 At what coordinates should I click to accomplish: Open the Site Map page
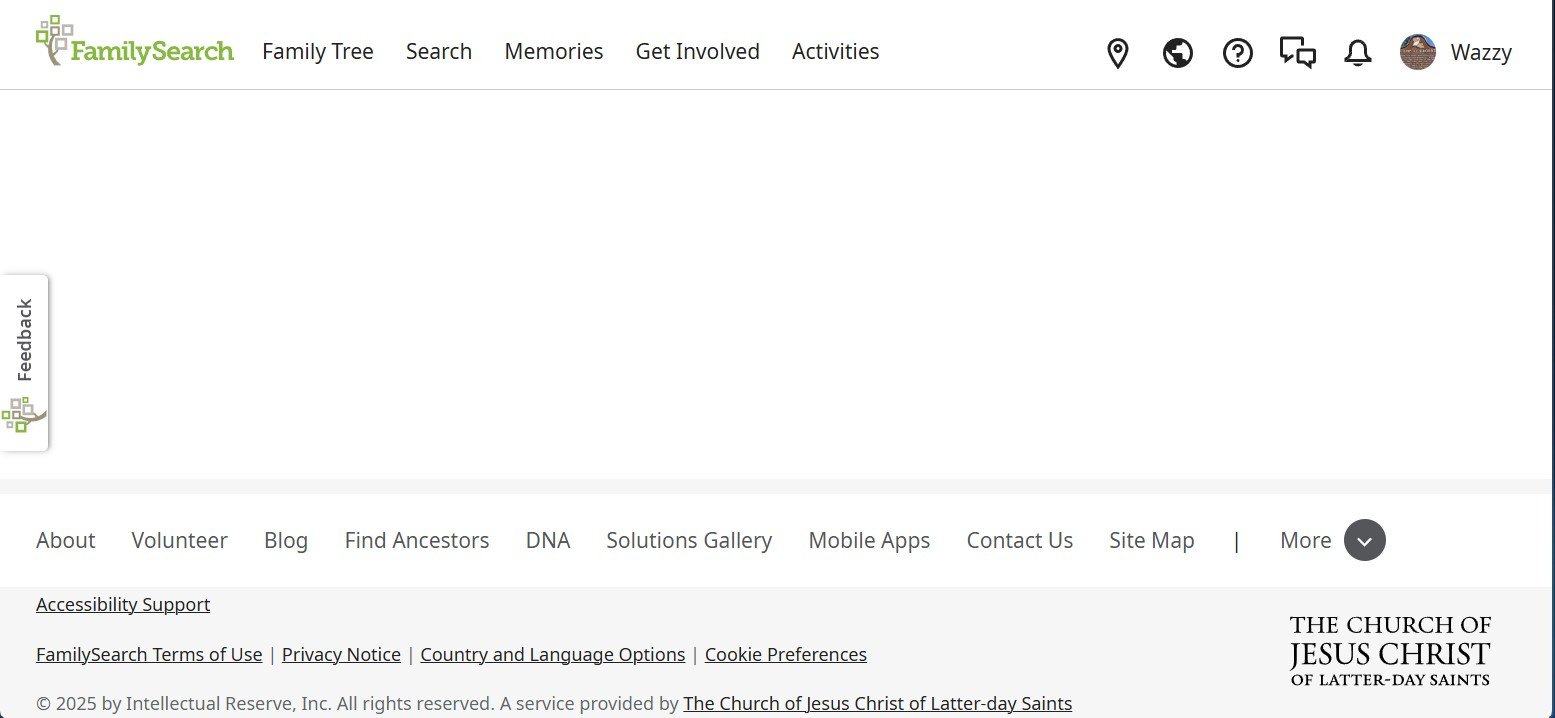pyautogui.click(x=1151, y=540)
